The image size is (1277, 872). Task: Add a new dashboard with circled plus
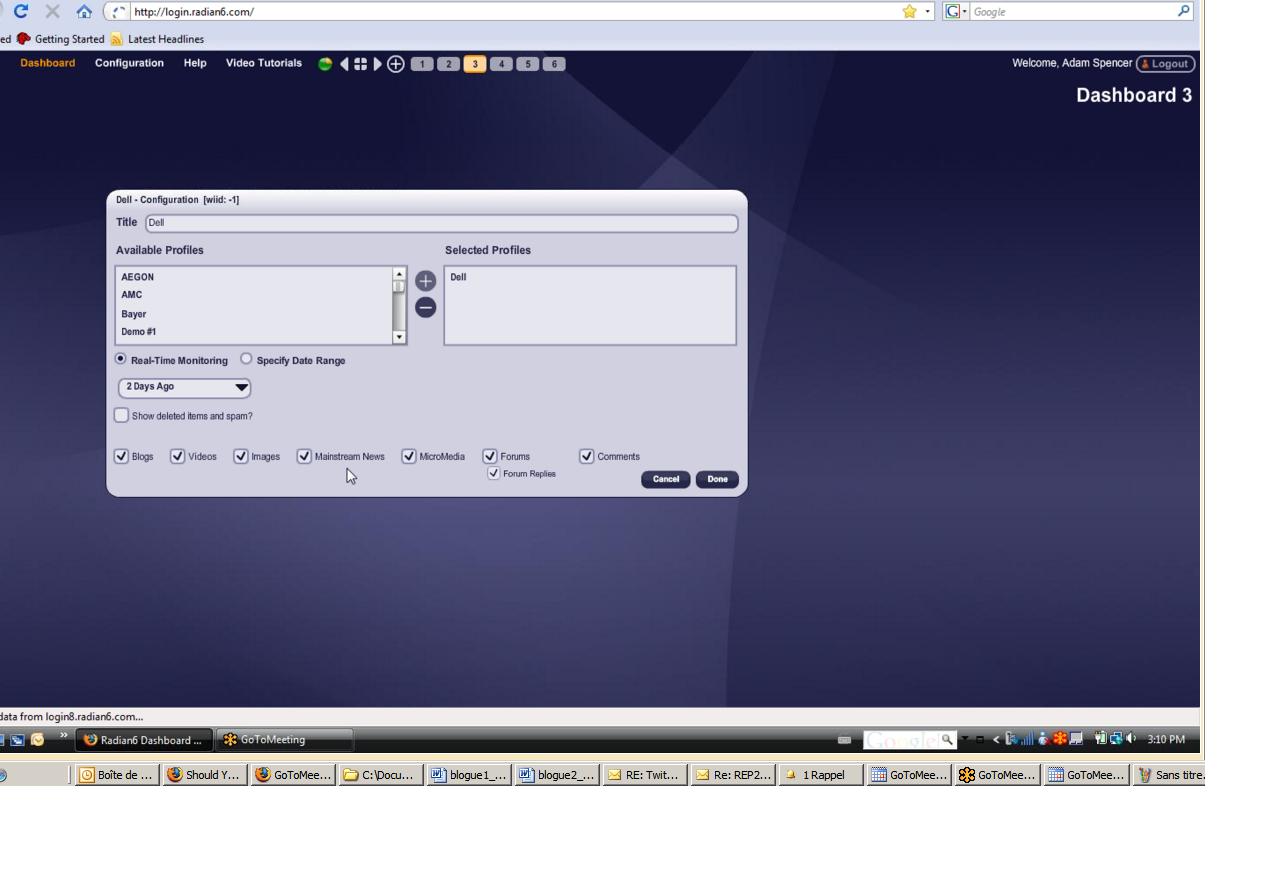click(x=396, y=64)
